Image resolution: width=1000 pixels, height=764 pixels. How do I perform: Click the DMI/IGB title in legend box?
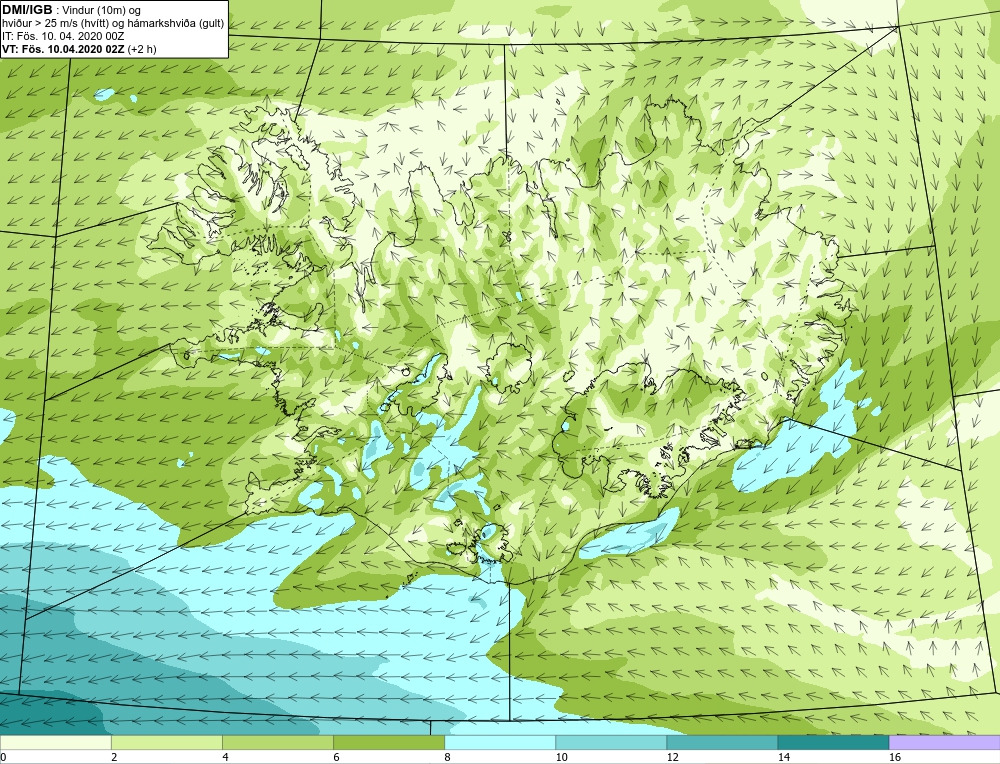coord(28,10)
